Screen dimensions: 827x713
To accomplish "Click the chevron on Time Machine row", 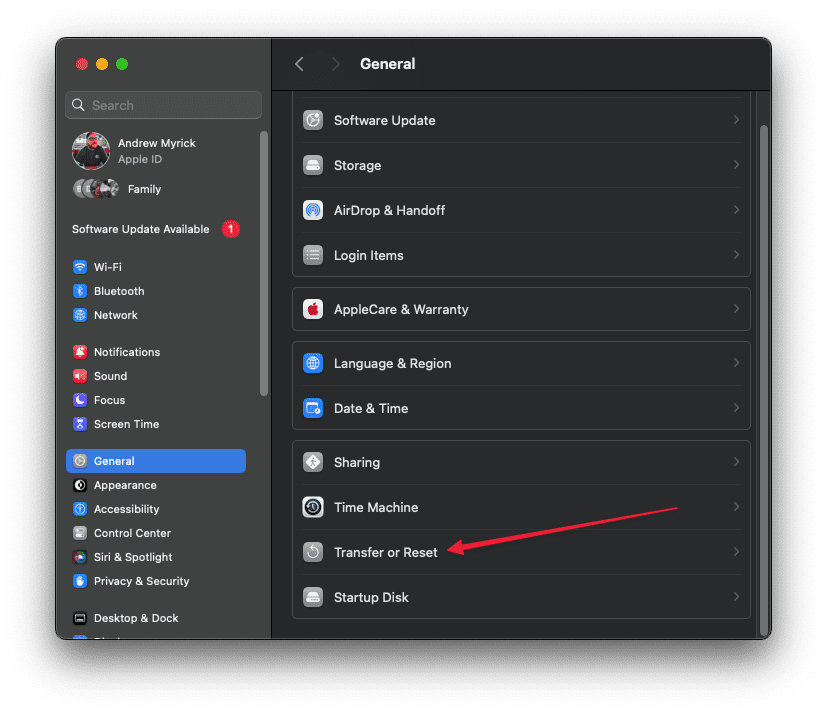I will pos(736,507).
